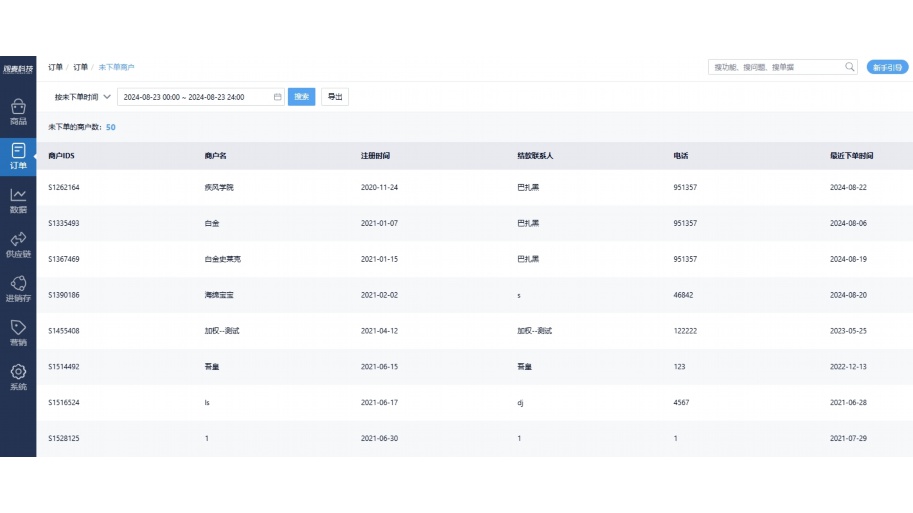Viewport: 913px width, 513px height.
Task: Click first 订单 breadcrumb item
Action: click(55, 67)
